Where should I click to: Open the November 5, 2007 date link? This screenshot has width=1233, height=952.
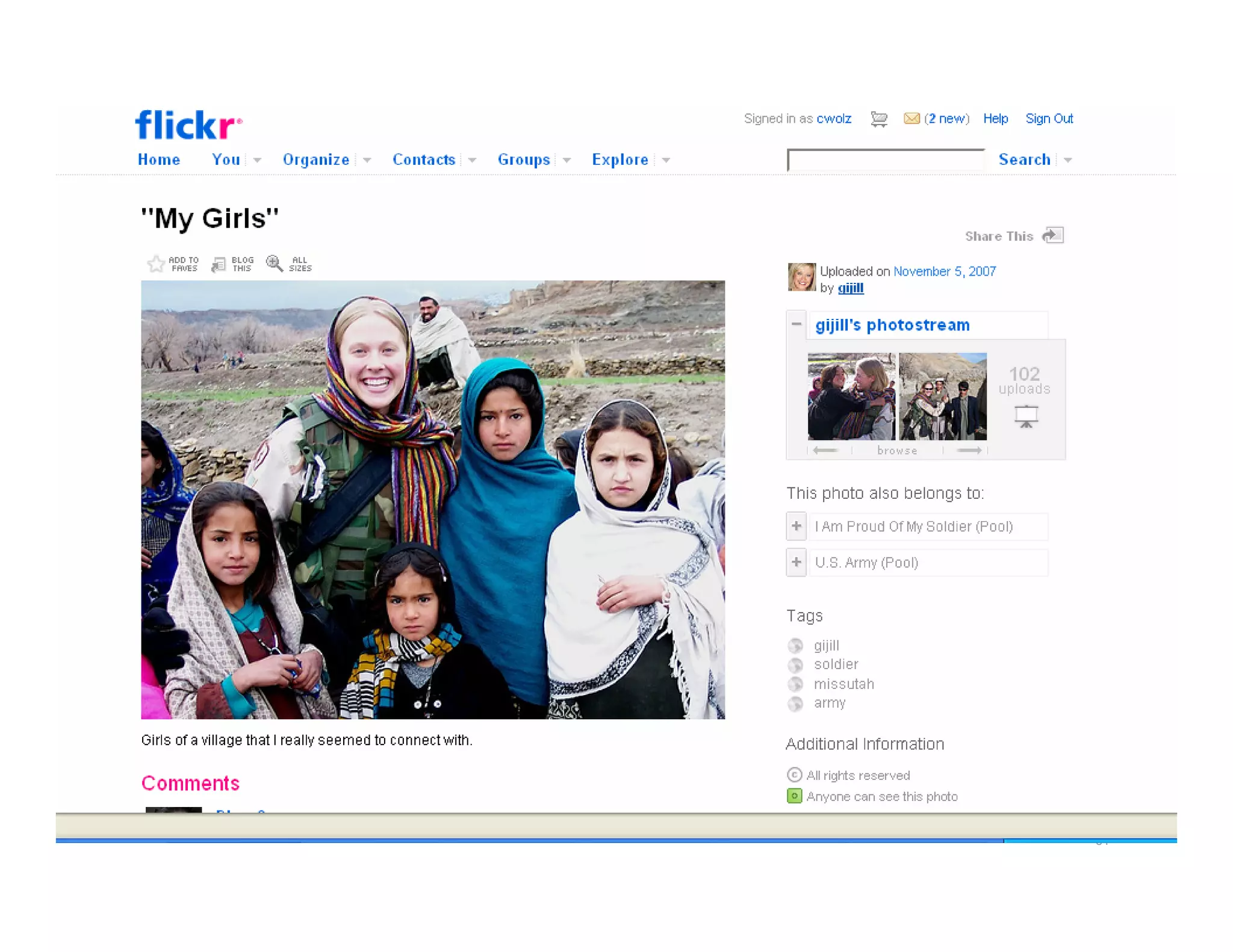[x=944, y=271]
